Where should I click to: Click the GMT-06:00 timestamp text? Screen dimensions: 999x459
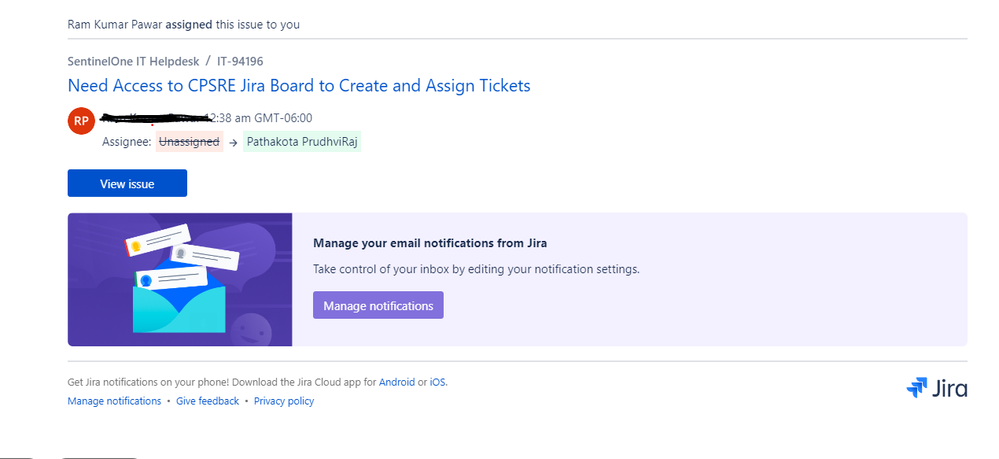pos(262,118)
